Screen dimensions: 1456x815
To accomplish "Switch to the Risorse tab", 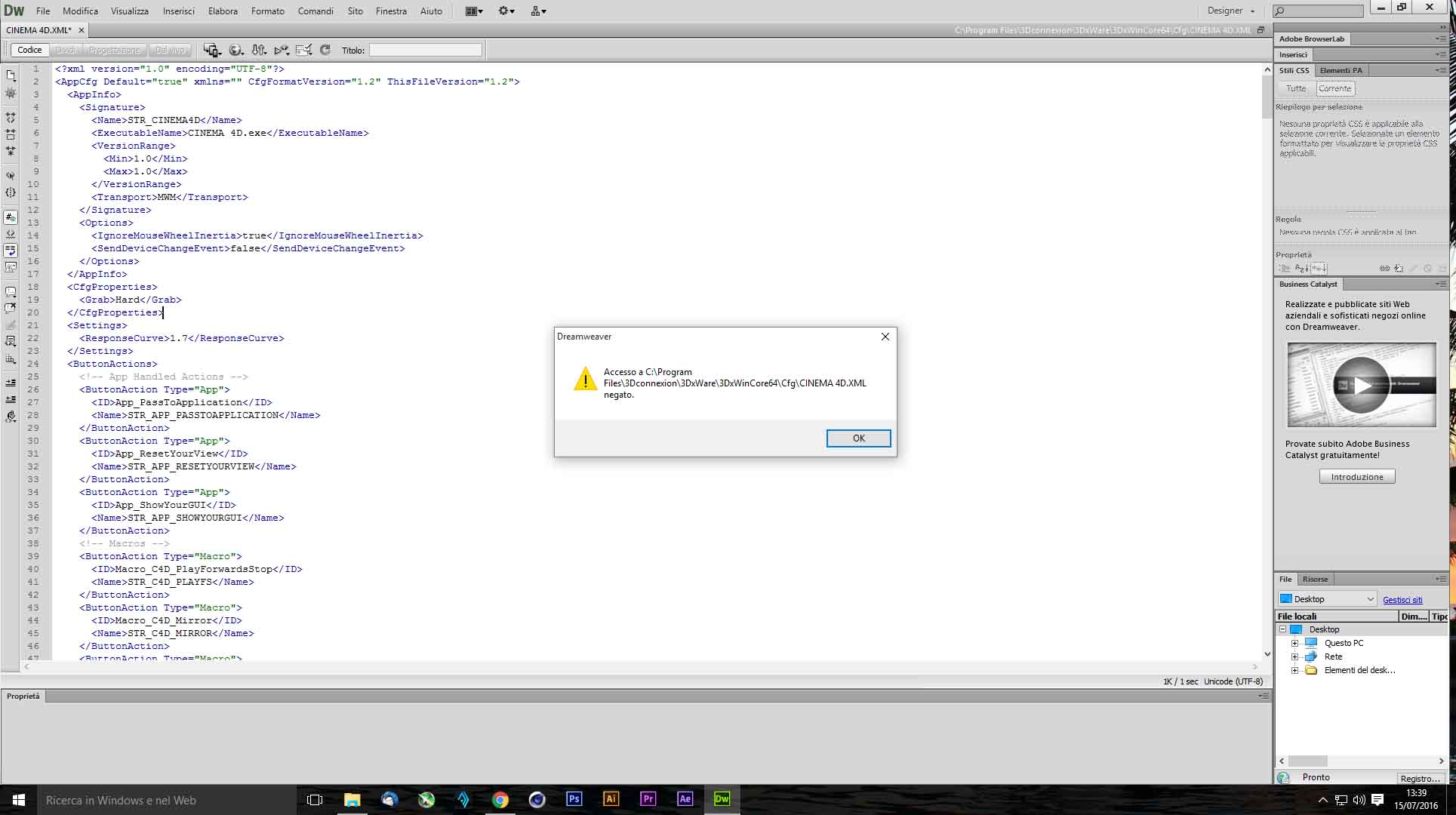I will (x=1315, y=580).
